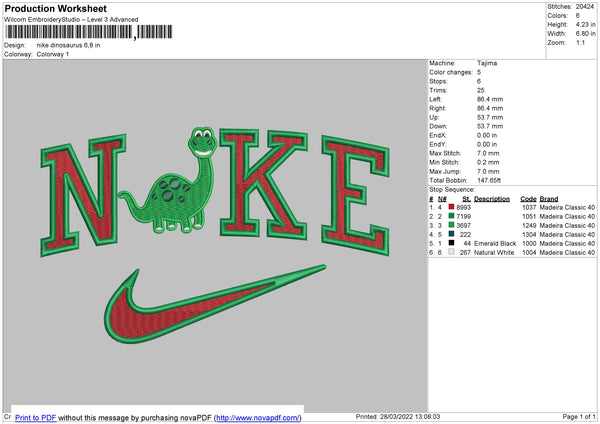This screenshot has width=600, height=424.
Task: Open the novapdf.com website link
Action: pyautogui.click(x=258, y=417)
